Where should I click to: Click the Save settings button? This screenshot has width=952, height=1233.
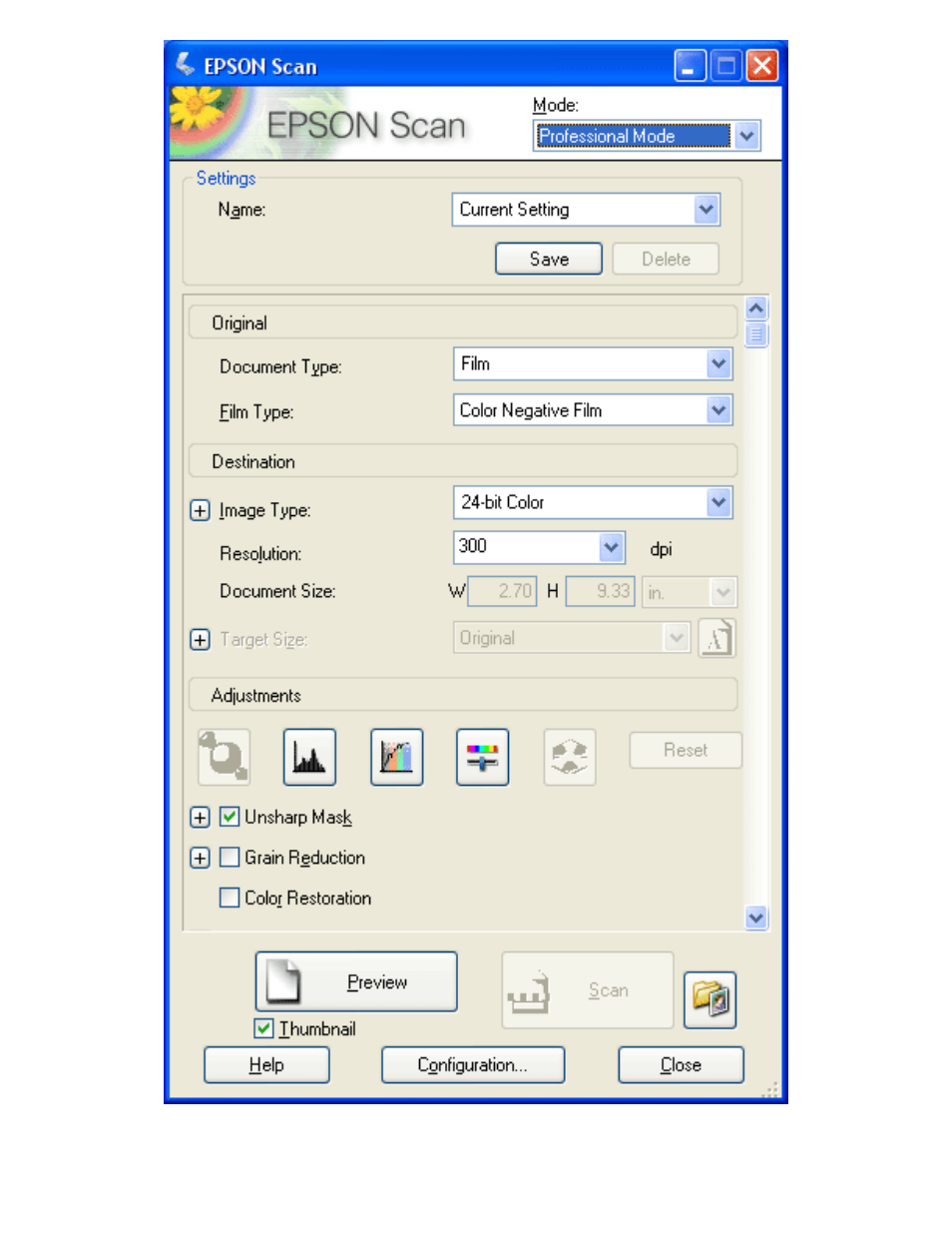[549, 259]
